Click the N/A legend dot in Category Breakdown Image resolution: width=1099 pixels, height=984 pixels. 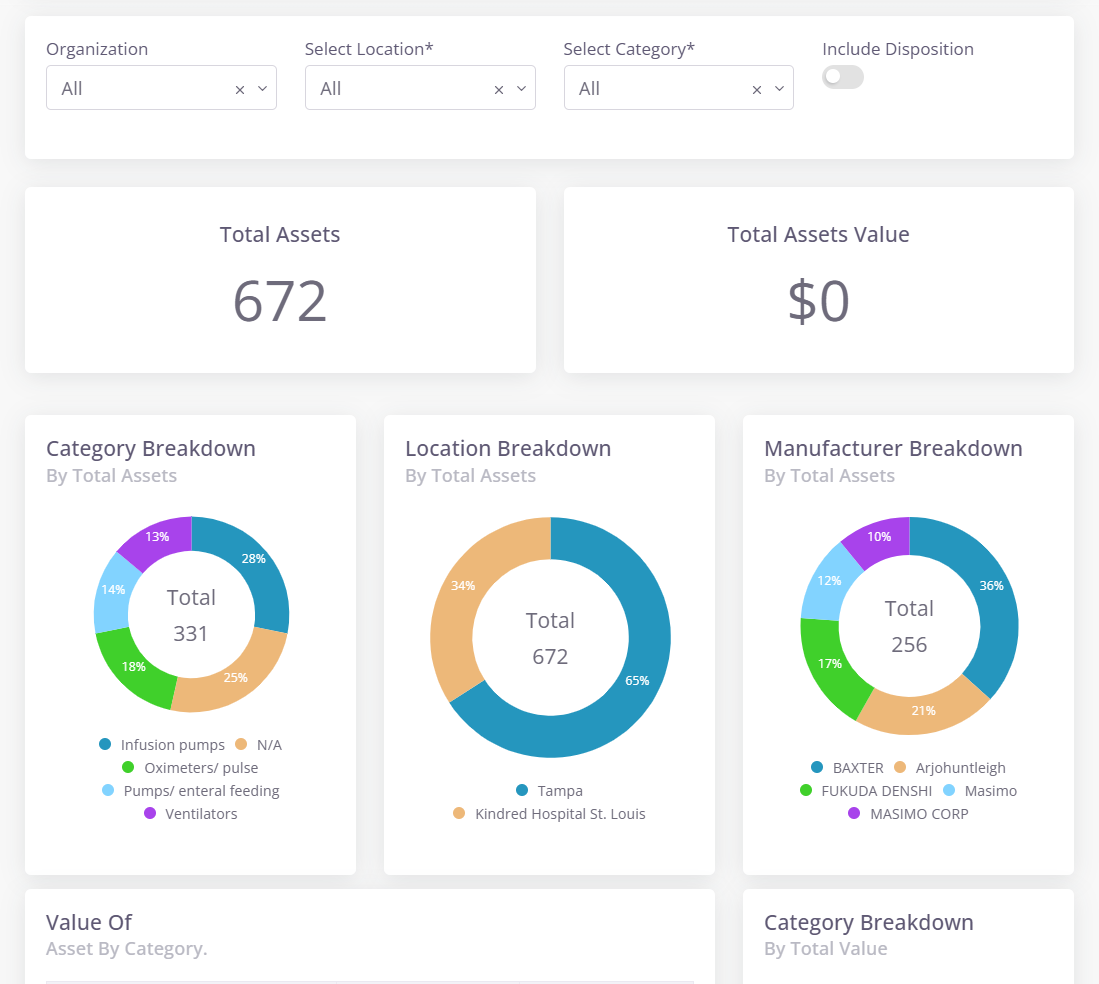click(241, 744)
